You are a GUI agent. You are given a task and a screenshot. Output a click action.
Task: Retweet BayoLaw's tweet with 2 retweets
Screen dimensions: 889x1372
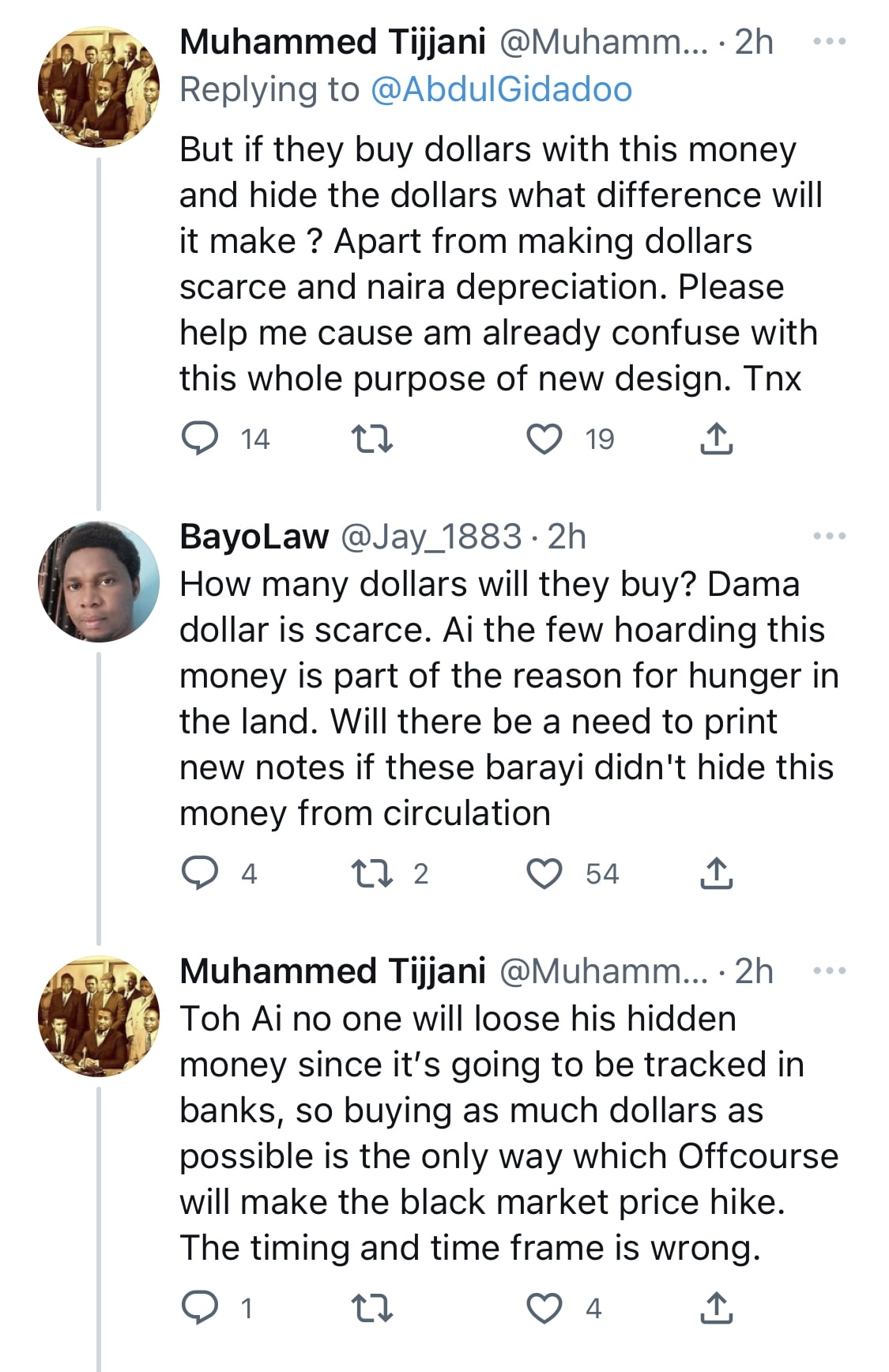click(371, 873)
